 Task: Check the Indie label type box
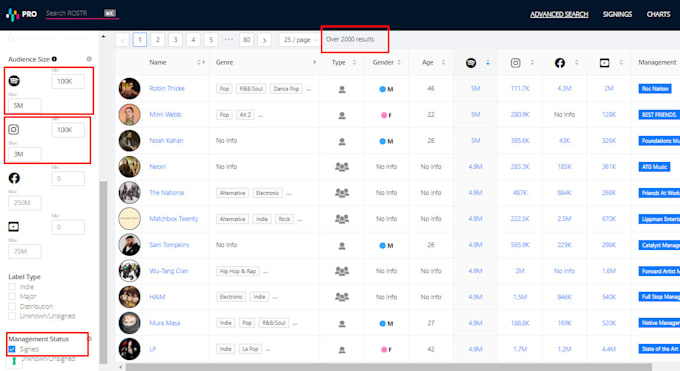pyautogui.click(x=12, y=287)
